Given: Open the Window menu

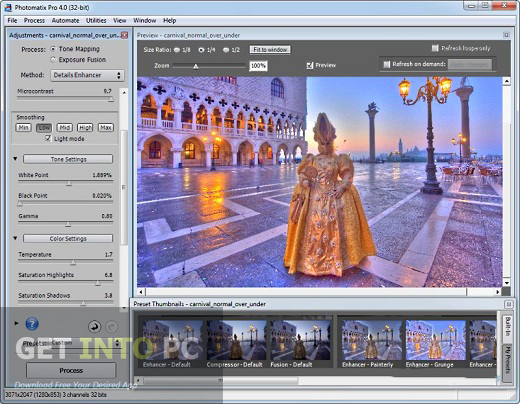Looking at the screenshot, I should (x=145, y=20).
